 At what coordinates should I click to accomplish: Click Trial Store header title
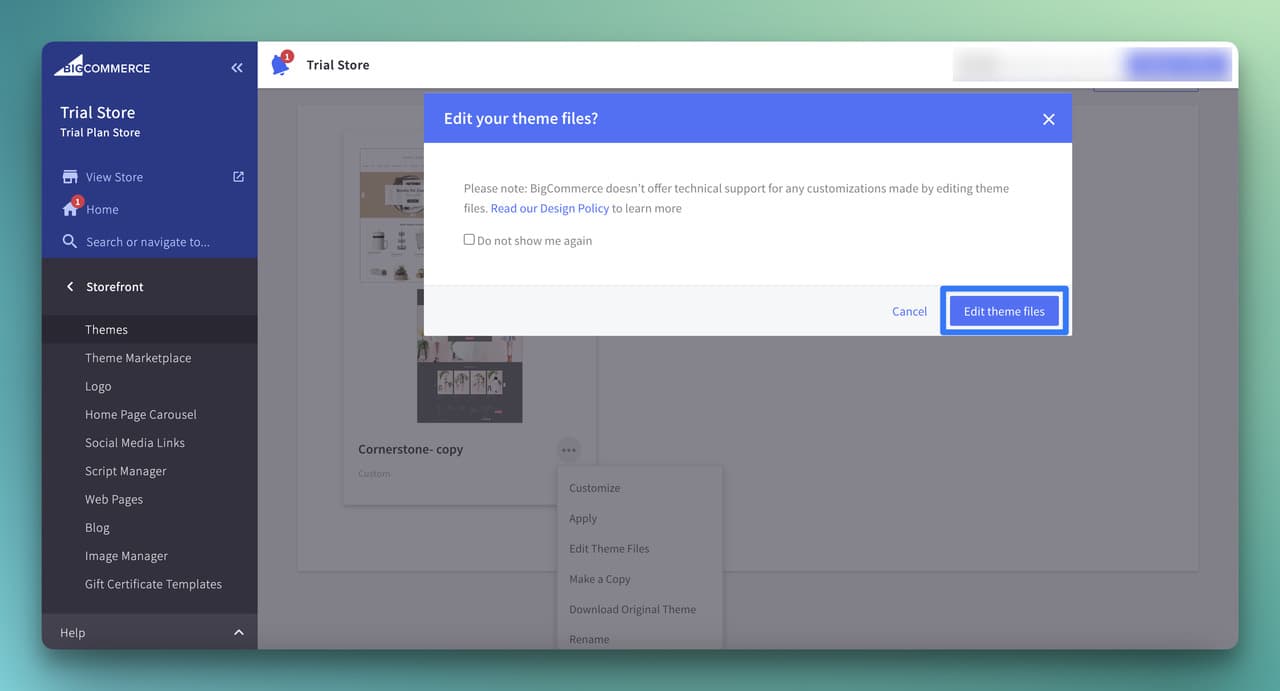(x=338, y=65)
